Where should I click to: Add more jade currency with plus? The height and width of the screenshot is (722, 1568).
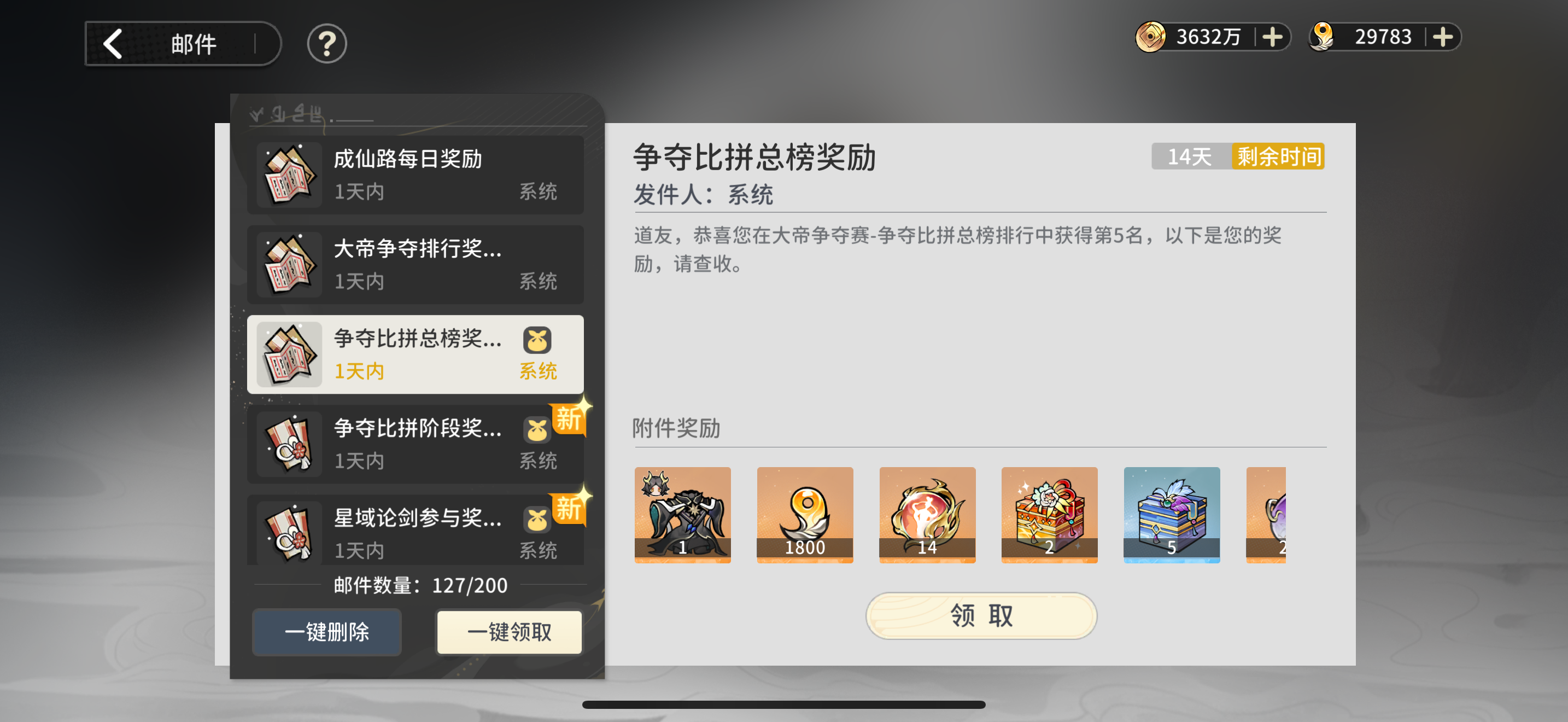click(x=1443, y=37)
